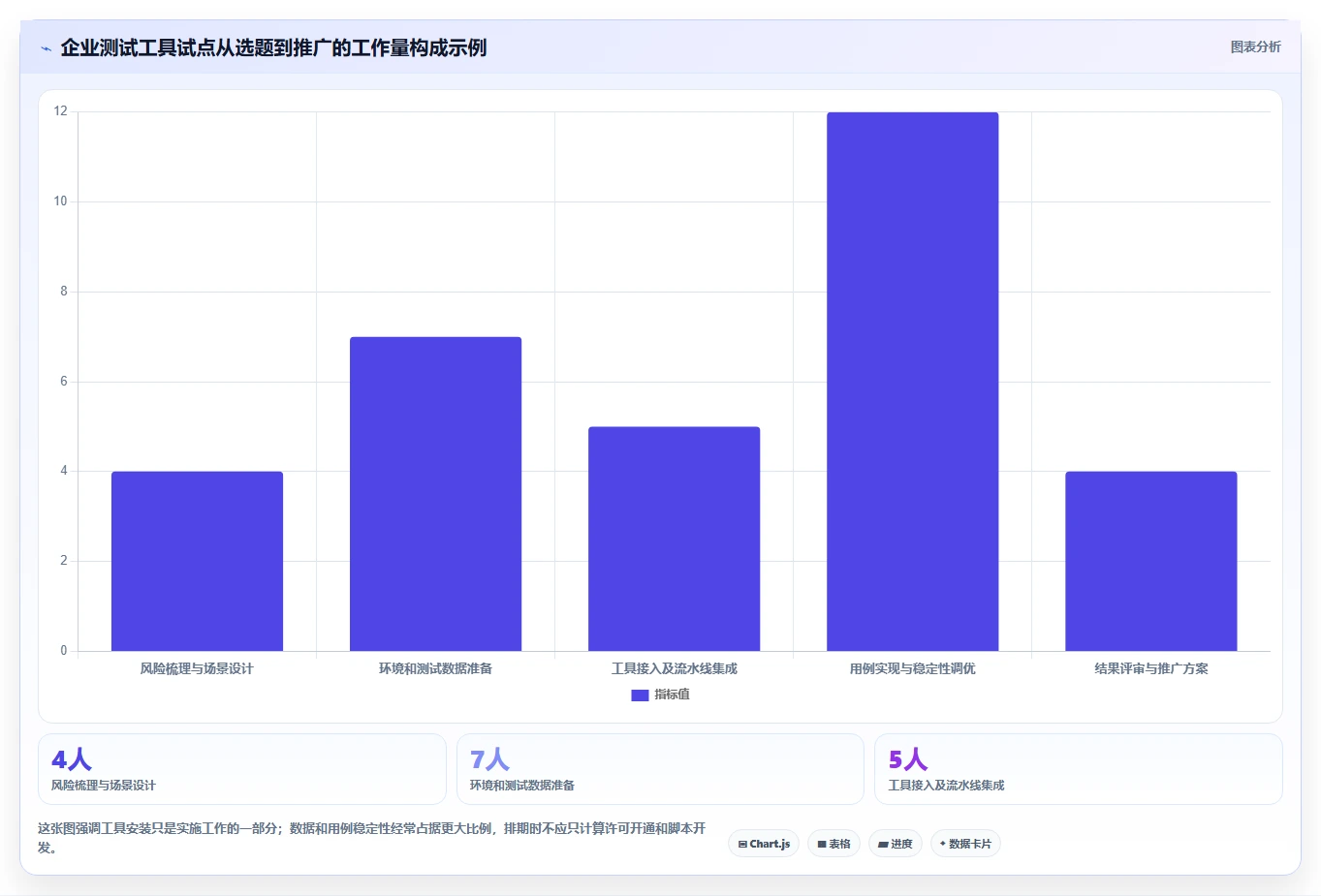Open the 7人 data card
The height and width of the screenshot is (896, 1321).
coord(660,769)
